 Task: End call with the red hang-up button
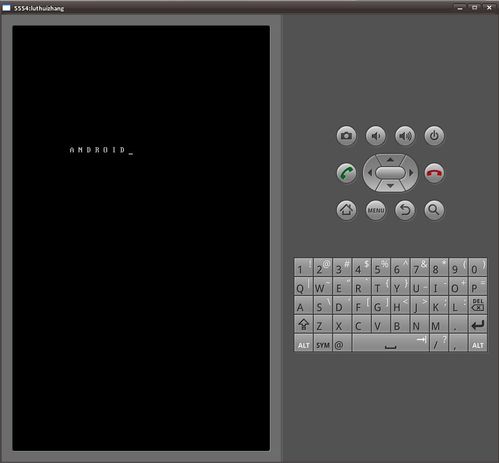tap(434, 173)
